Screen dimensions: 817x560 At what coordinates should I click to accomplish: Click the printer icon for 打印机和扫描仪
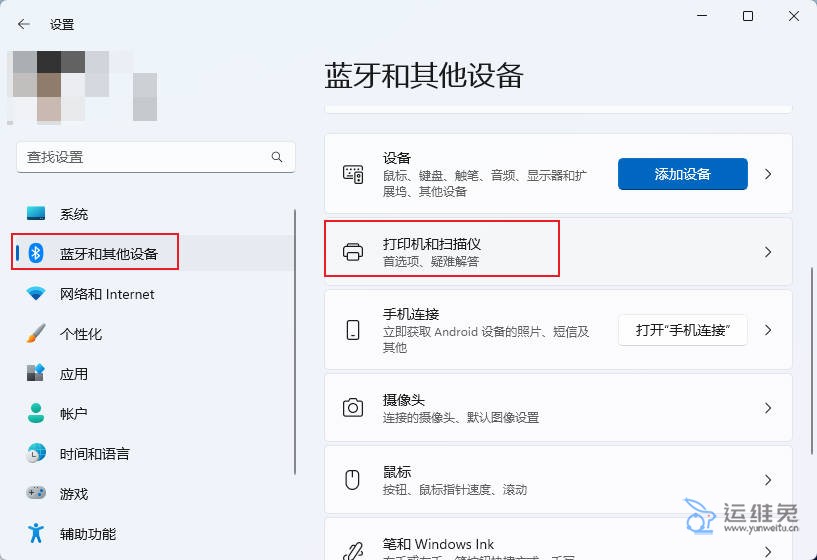353,252
